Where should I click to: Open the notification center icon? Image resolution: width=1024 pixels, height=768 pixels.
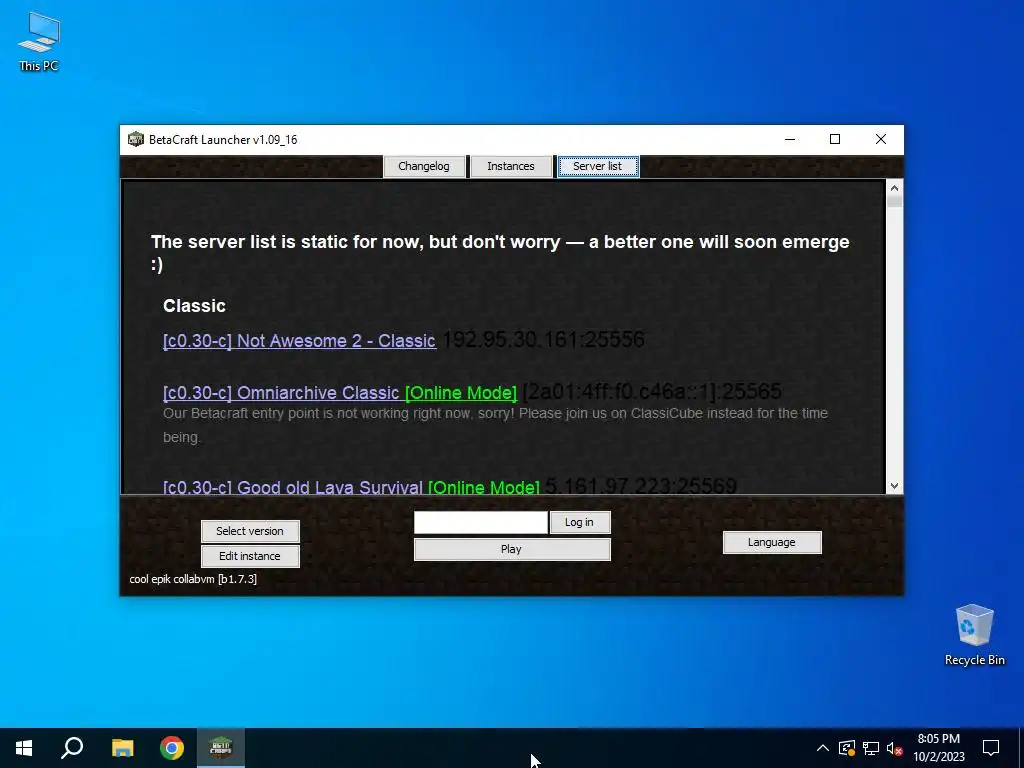(991, 748)
